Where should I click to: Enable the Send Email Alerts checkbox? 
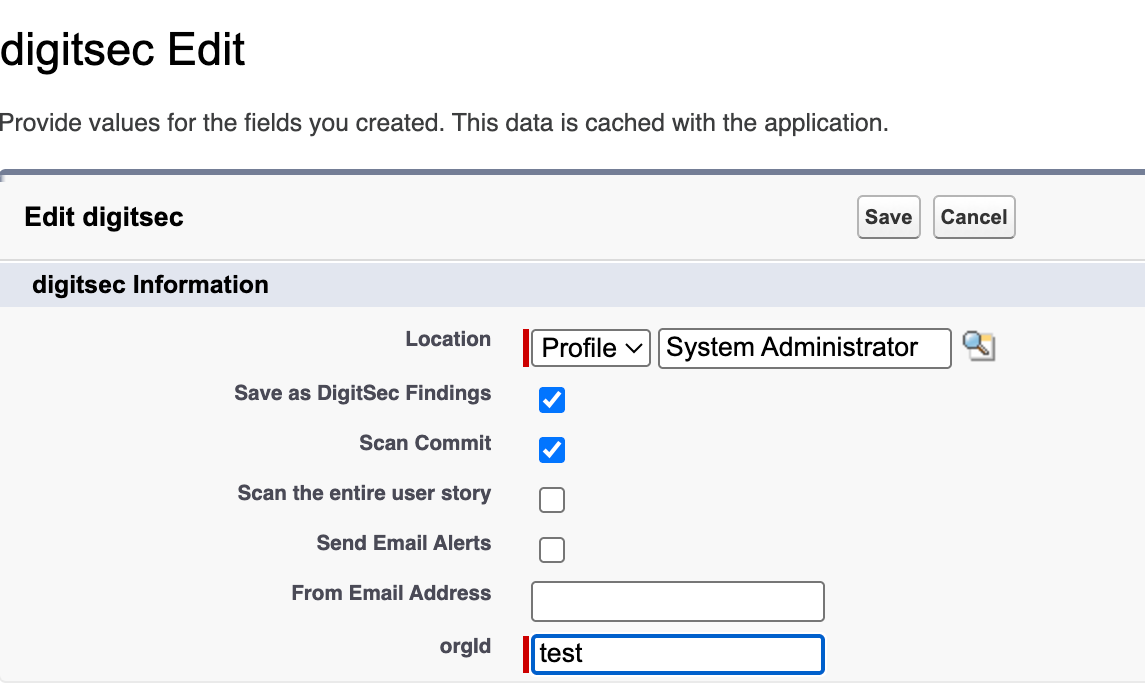pyautogui.click(x=552, y=550)
